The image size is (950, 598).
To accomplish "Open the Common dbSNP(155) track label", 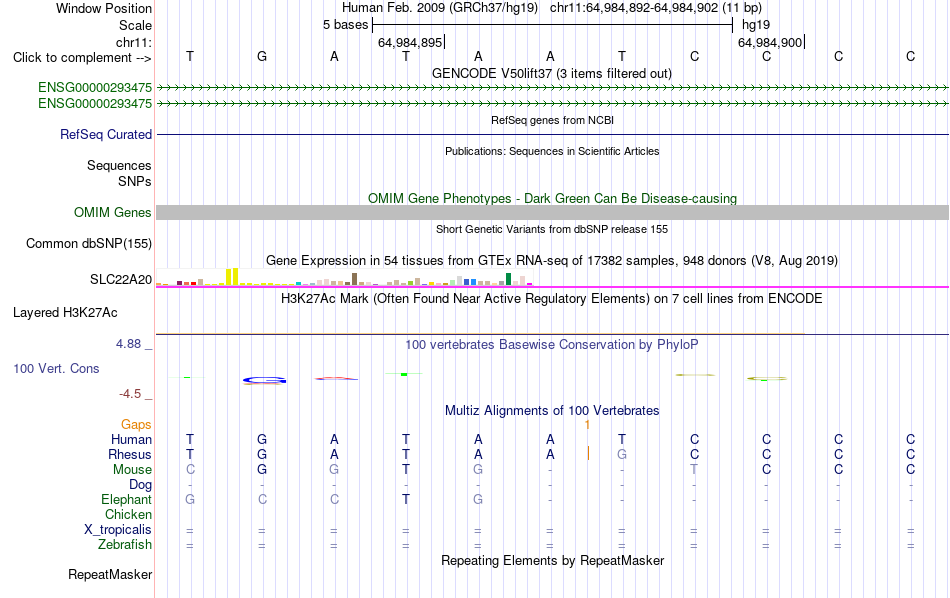I will tap(88, 244).
